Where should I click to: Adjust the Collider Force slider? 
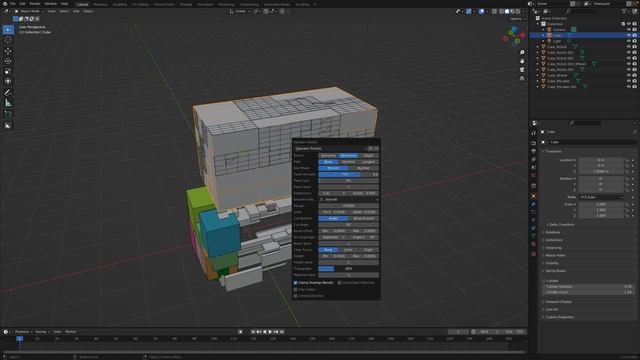coord(589,292)
